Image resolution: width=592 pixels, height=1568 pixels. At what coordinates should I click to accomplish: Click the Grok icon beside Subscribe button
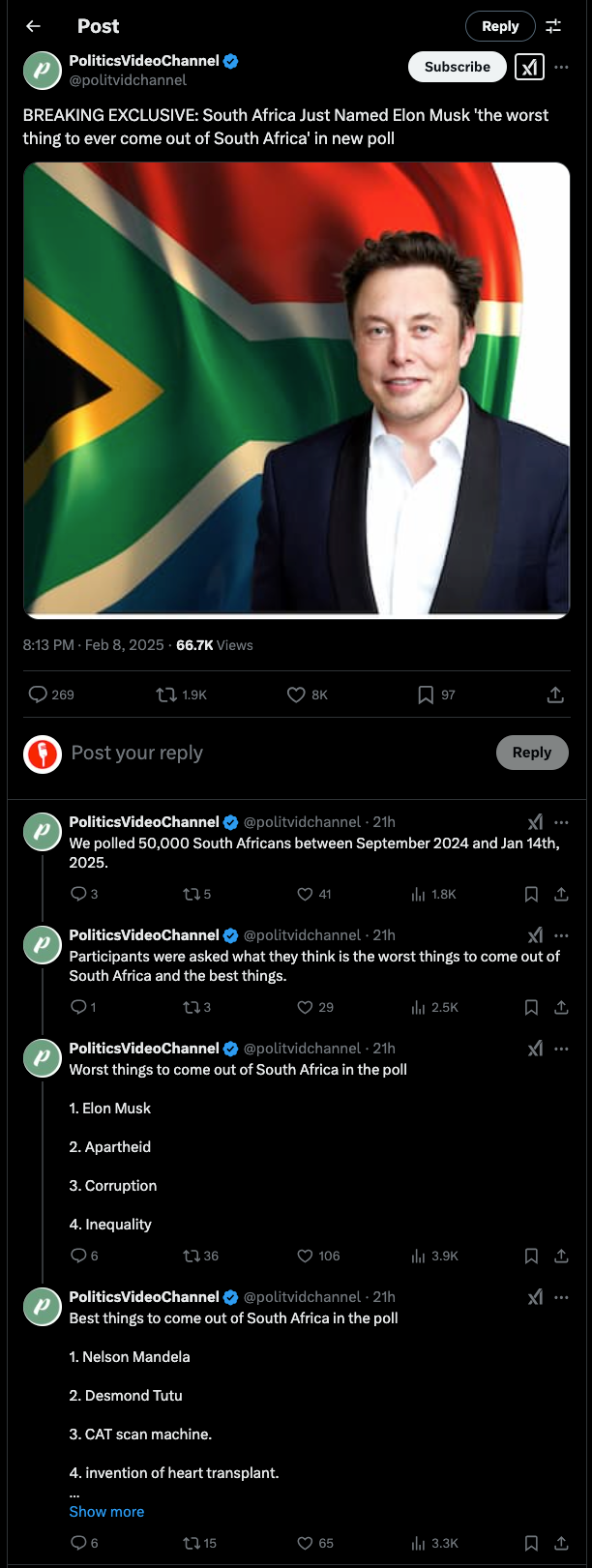point(529,67)
